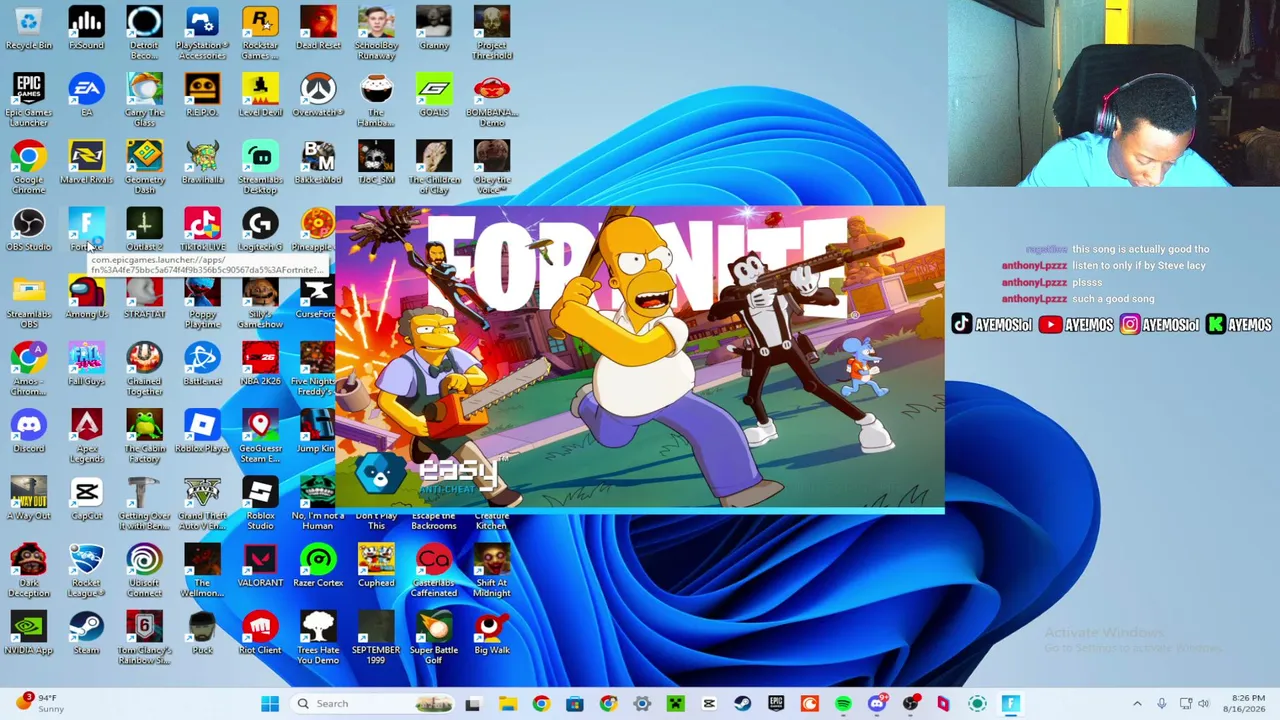Select the NBA 2K26 desktop icon
Image resolution: width=1280 pixels, height=720 pixels.
pos(260,364)
